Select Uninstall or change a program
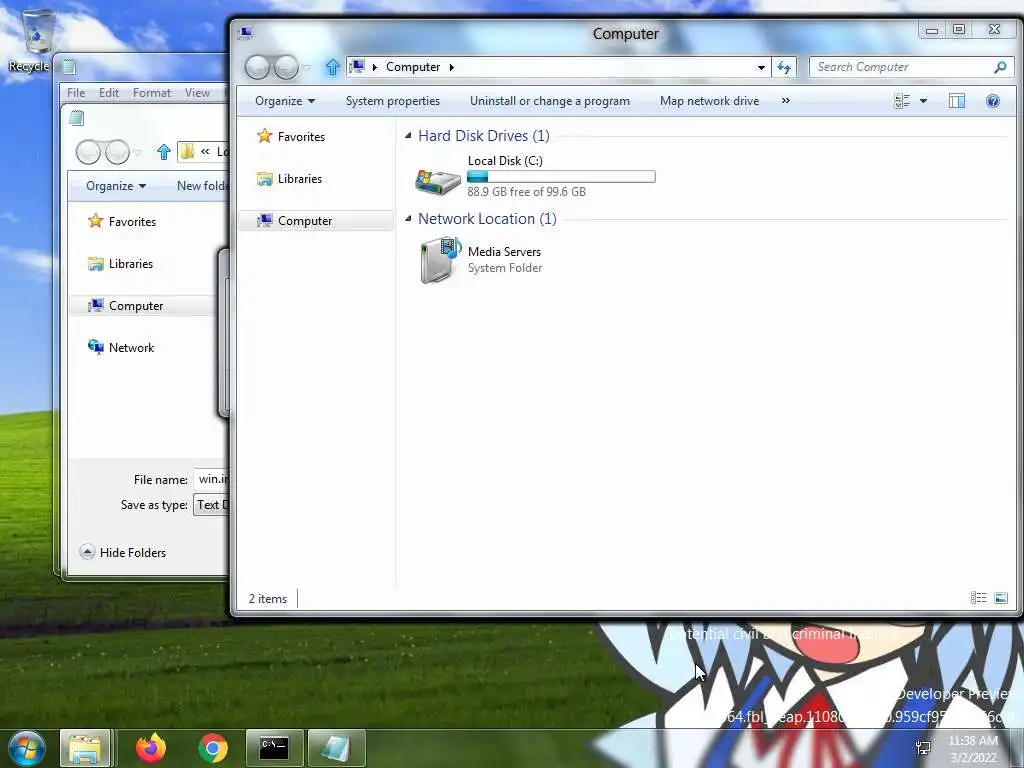Viewport: 1024px width, 768px height. [x=550, y=101]
